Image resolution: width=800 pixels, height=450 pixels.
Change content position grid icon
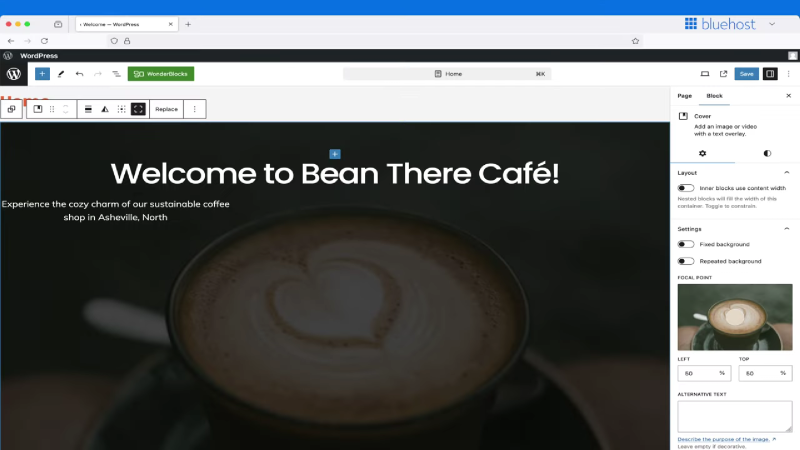click(121, 109)
